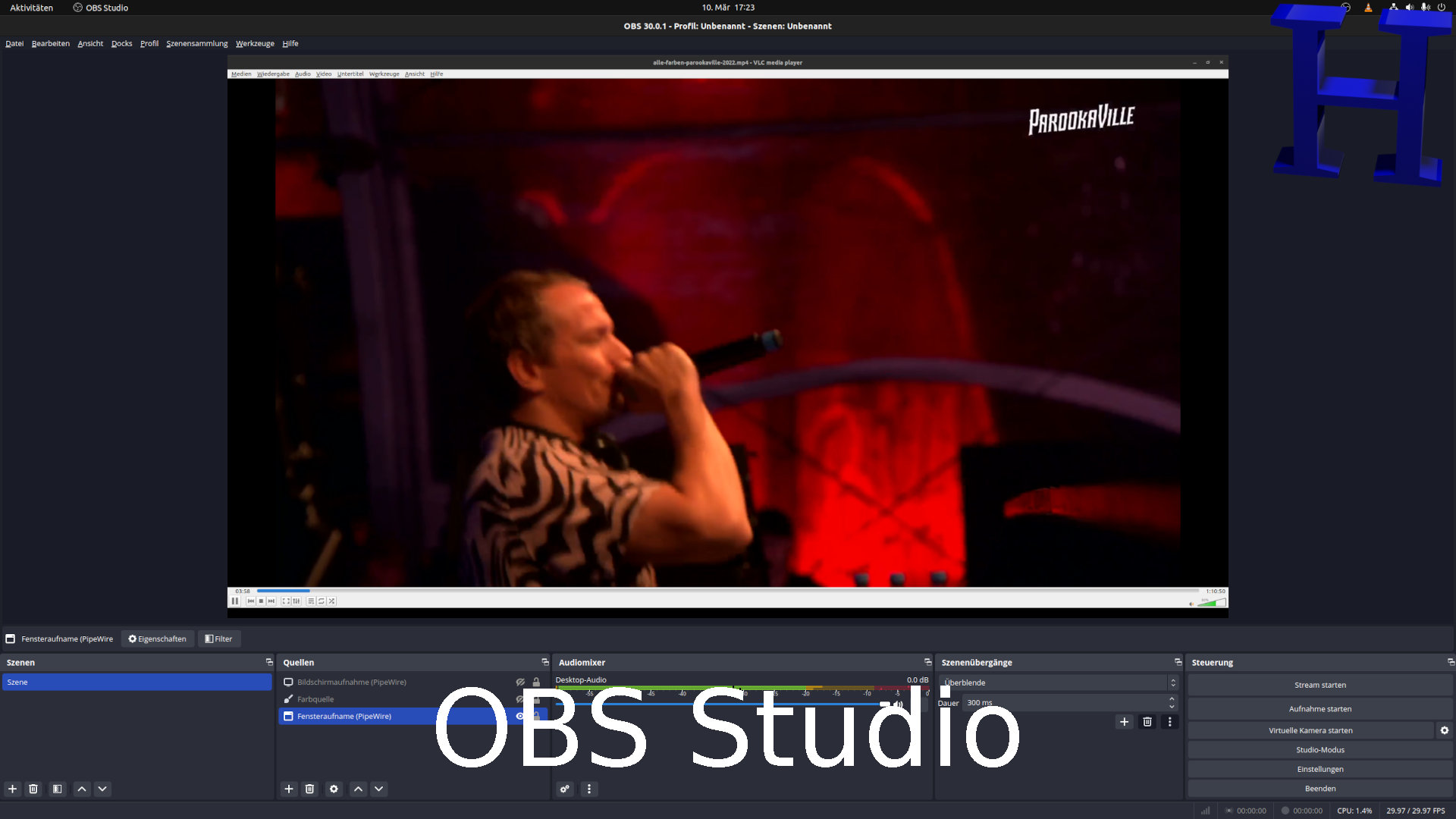Toggle Studio-Modus
Viewport: 1456px width, 819px height.
1319,750
